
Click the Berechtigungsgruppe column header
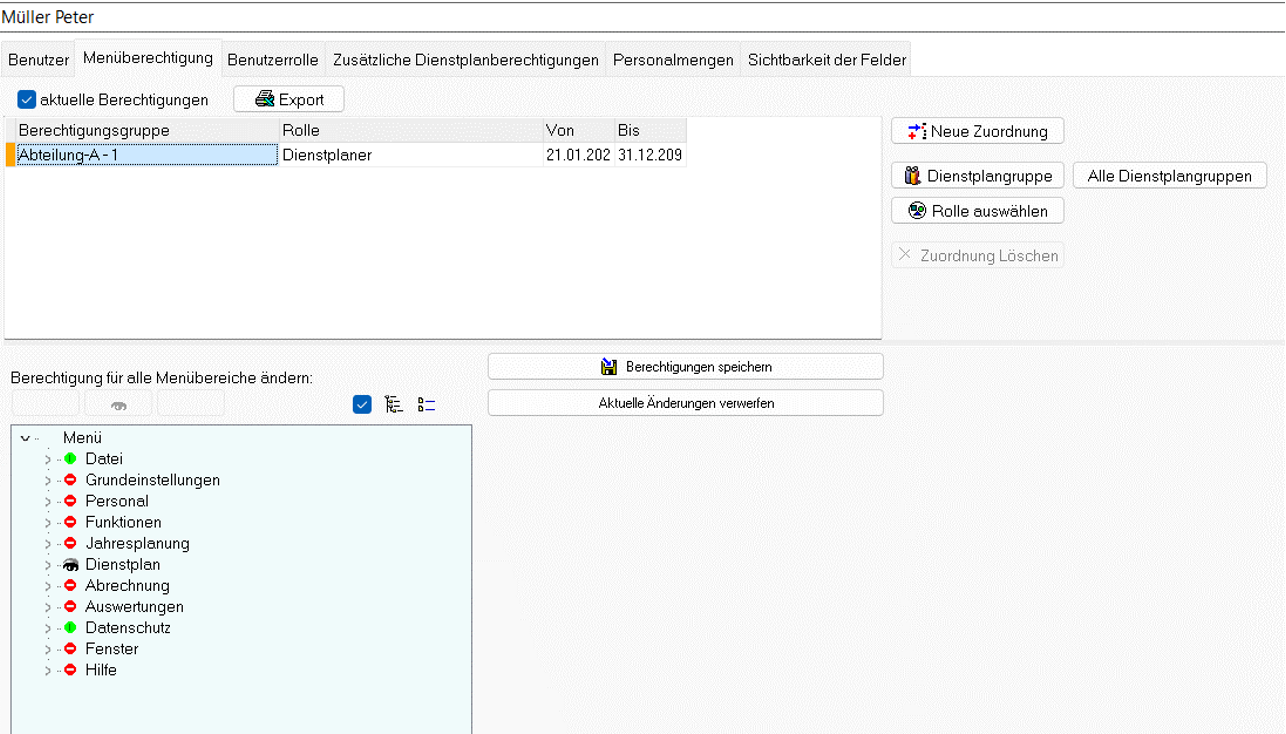(x=148, y=131)
